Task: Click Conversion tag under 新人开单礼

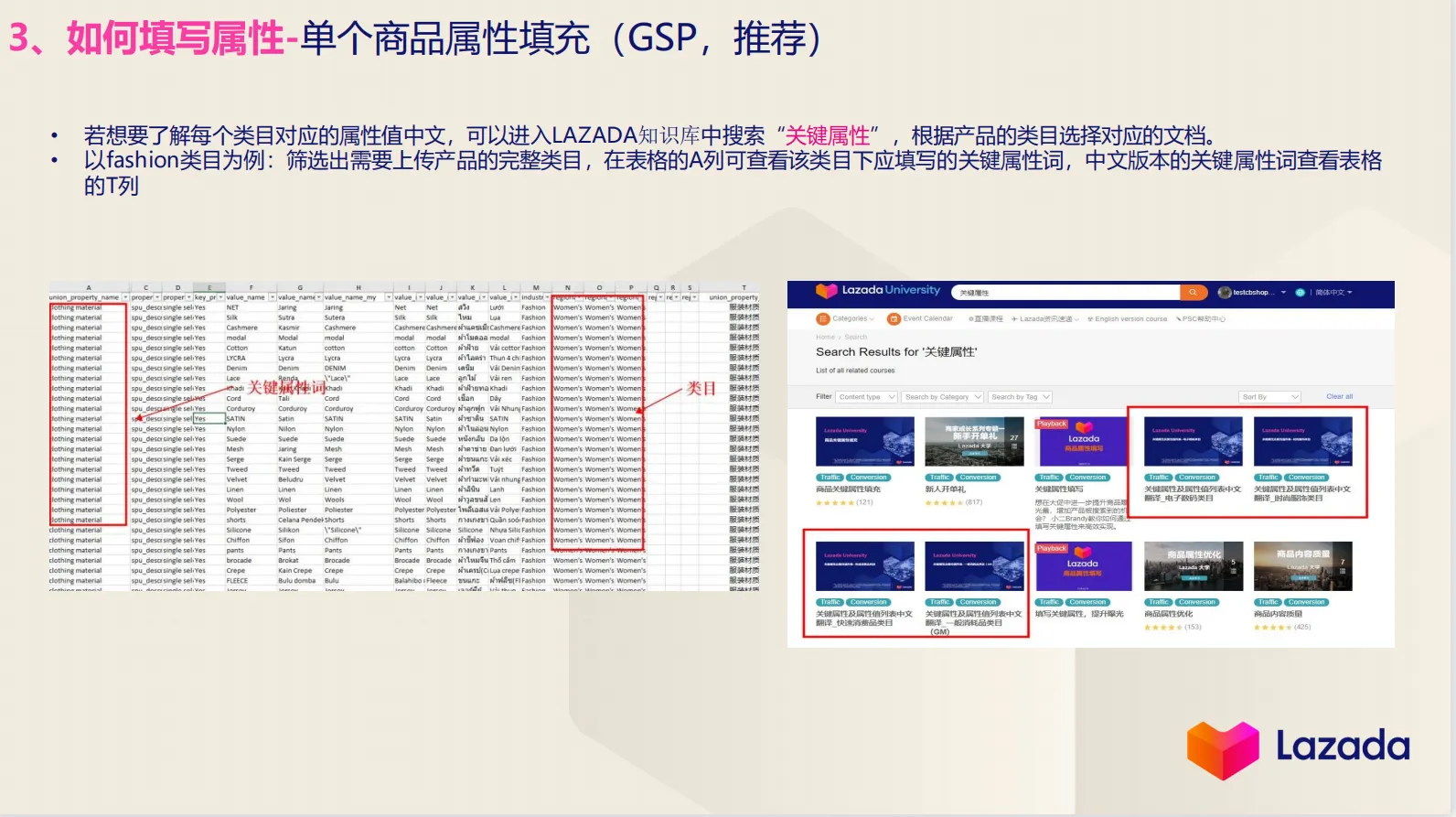Action: coord(978,478)
